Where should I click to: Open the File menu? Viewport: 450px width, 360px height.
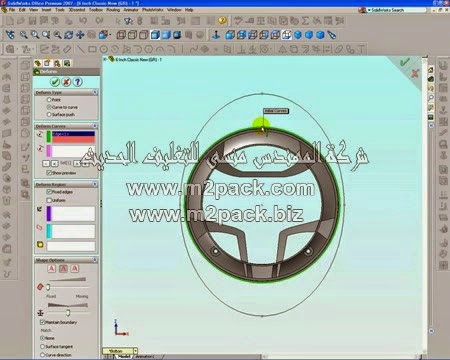coord(12,10)
